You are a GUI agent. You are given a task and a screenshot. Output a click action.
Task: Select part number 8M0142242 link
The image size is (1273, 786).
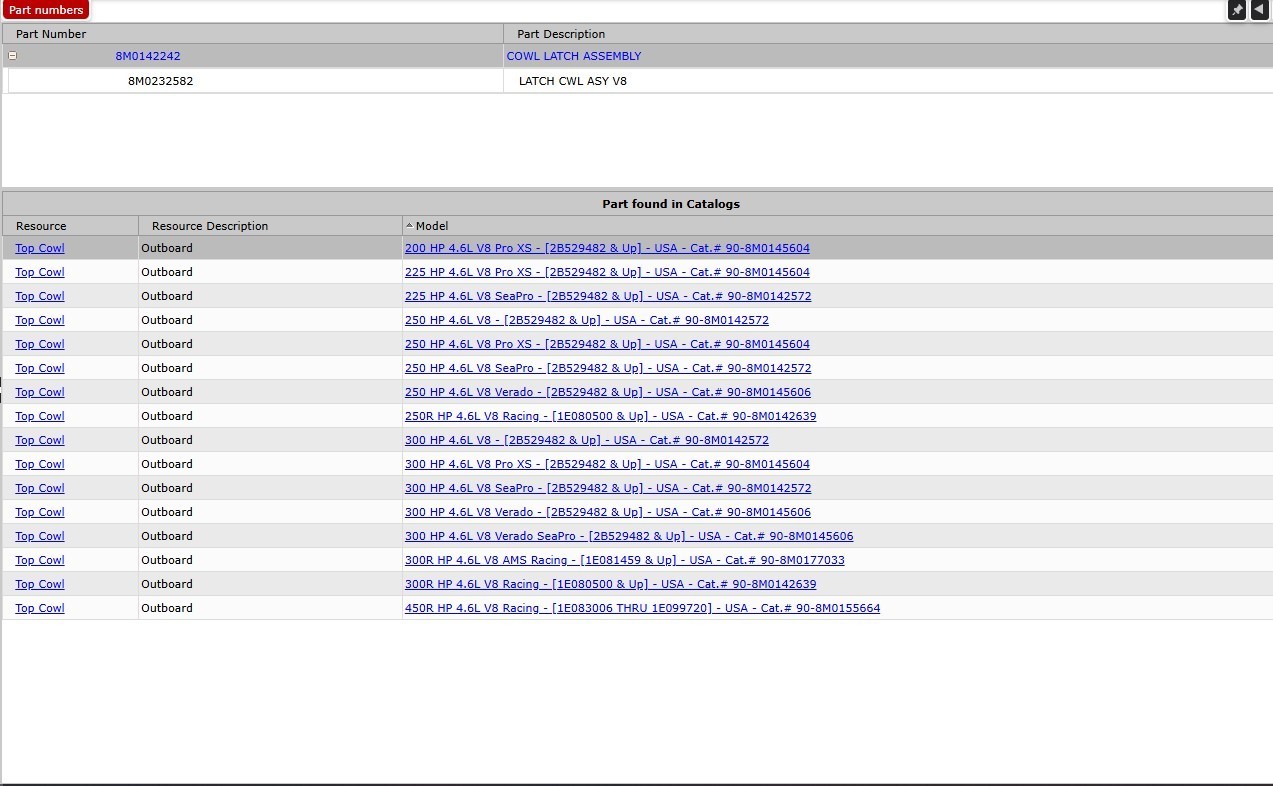pyautogui.click(x=148, y=56)
